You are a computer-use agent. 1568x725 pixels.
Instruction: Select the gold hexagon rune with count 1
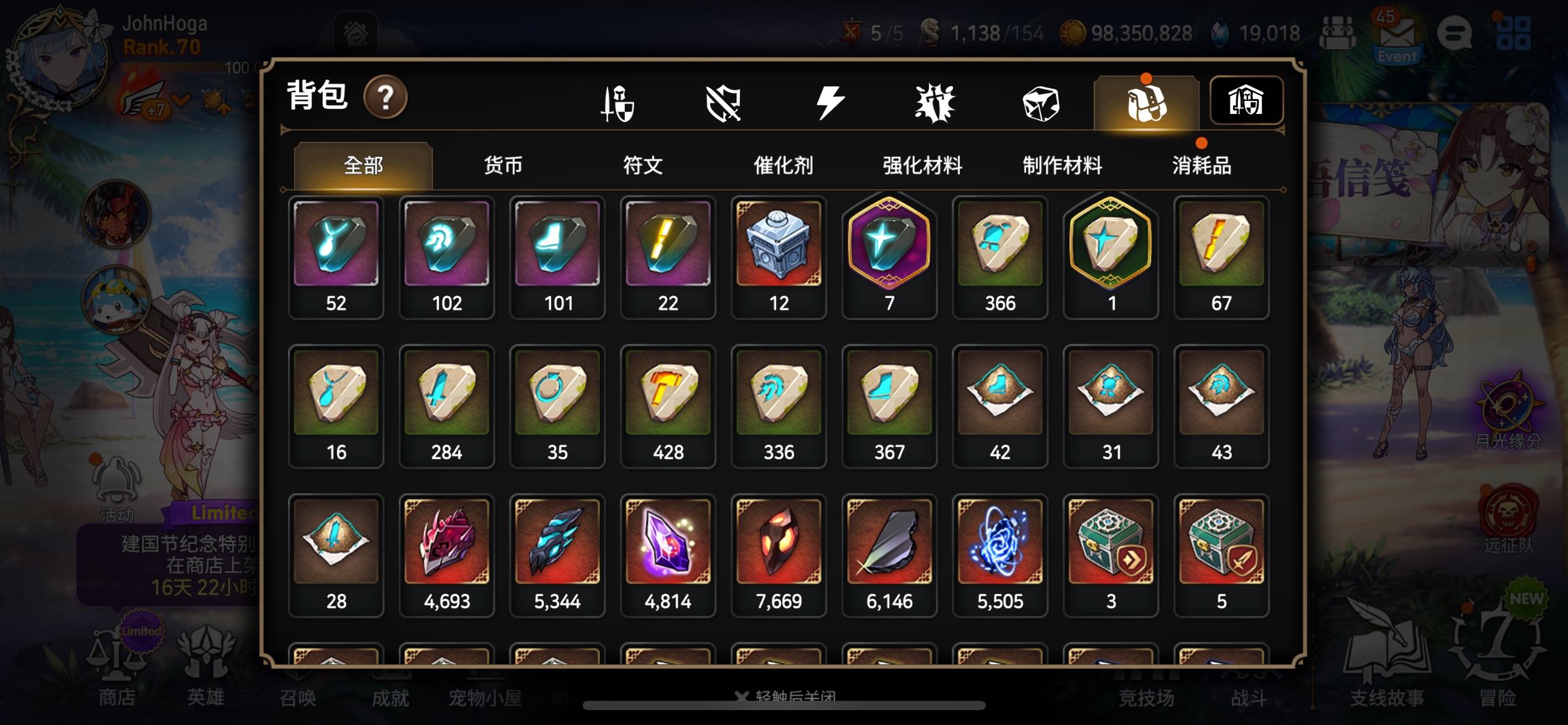1110,258
